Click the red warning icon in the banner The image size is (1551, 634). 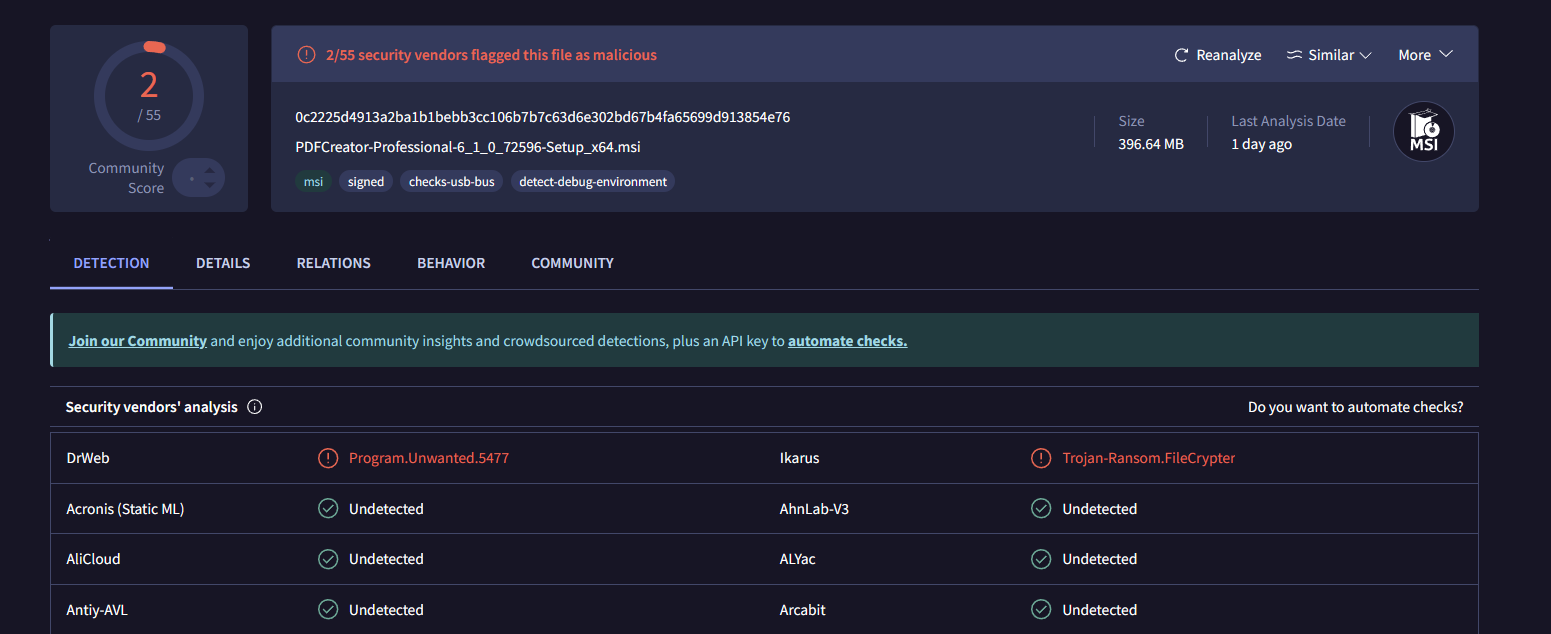pos(306,55)
